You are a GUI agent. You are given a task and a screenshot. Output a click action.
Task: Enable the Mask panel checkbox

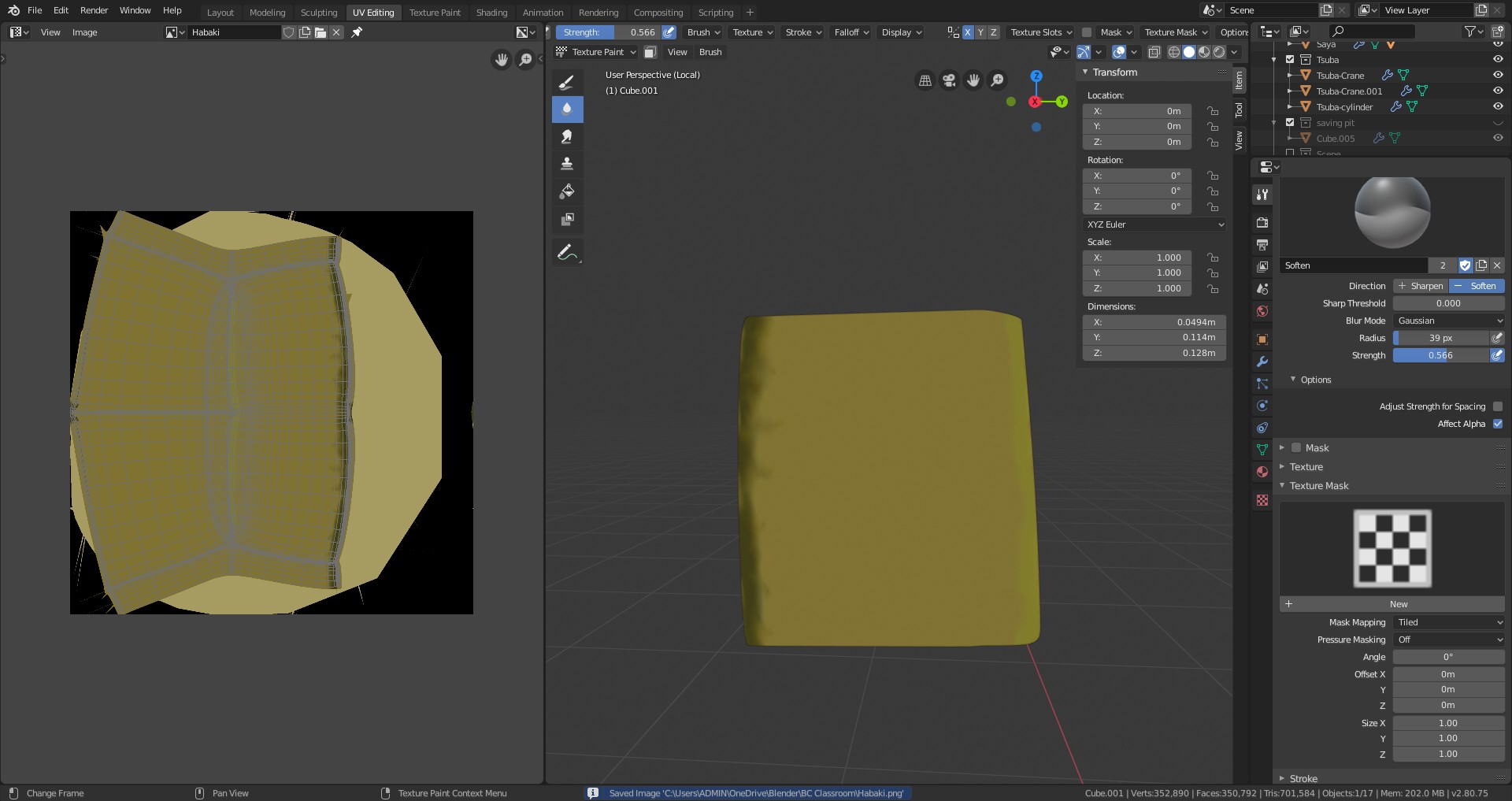pyautogui.click(x=1296, y=448)
